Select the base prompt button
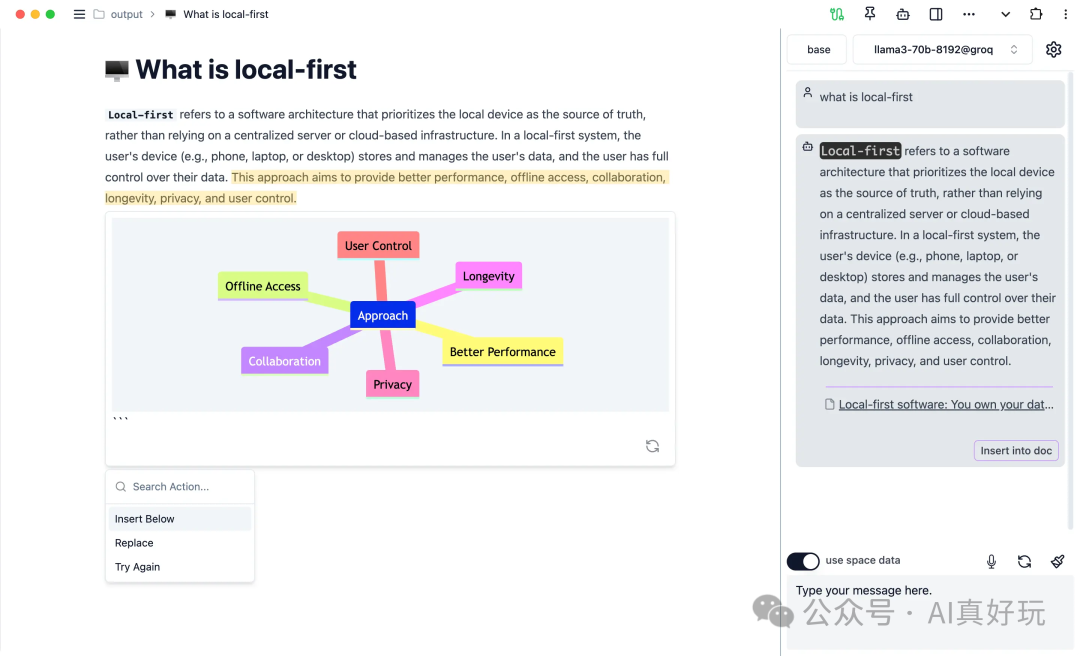This screenshot has height=656, width=1080. click(818, 50)
